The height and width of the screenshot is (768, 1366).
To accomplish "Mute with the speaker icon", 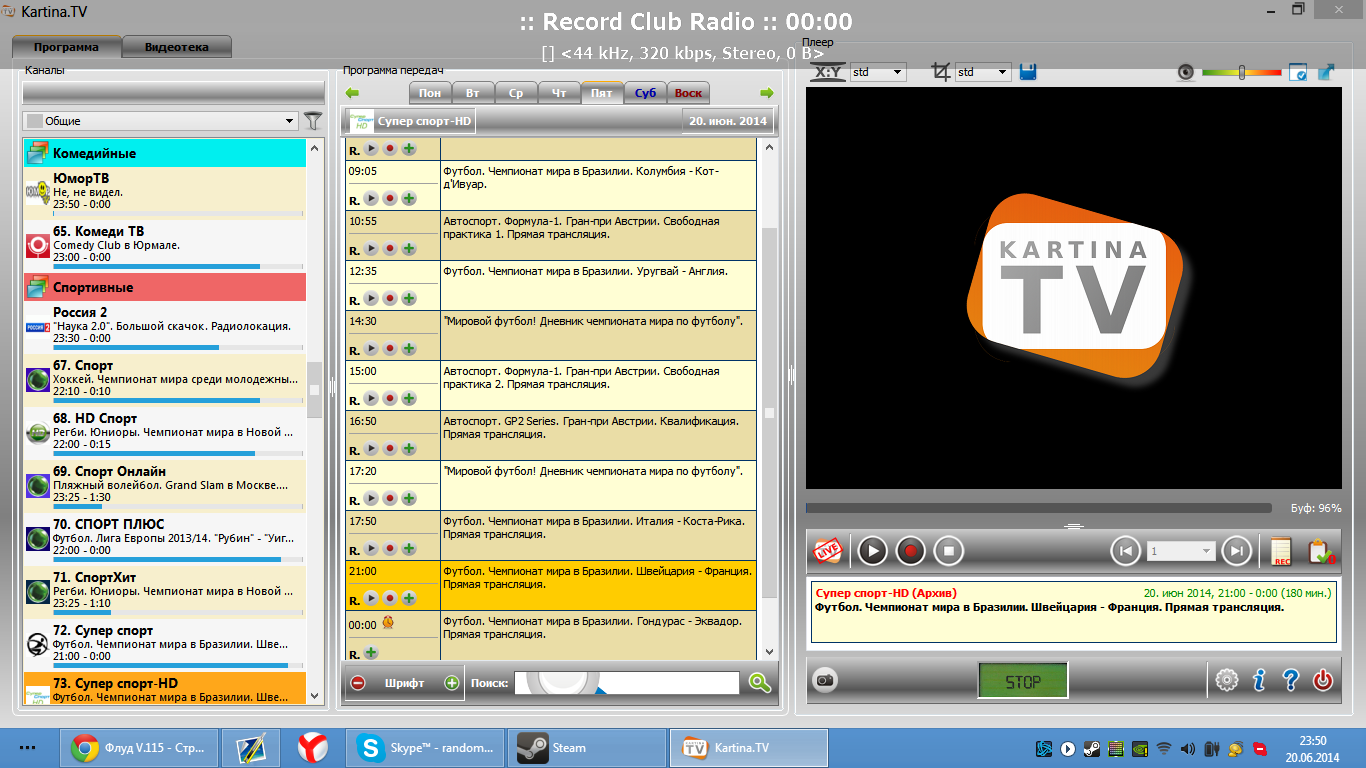I will point(1186,72).
